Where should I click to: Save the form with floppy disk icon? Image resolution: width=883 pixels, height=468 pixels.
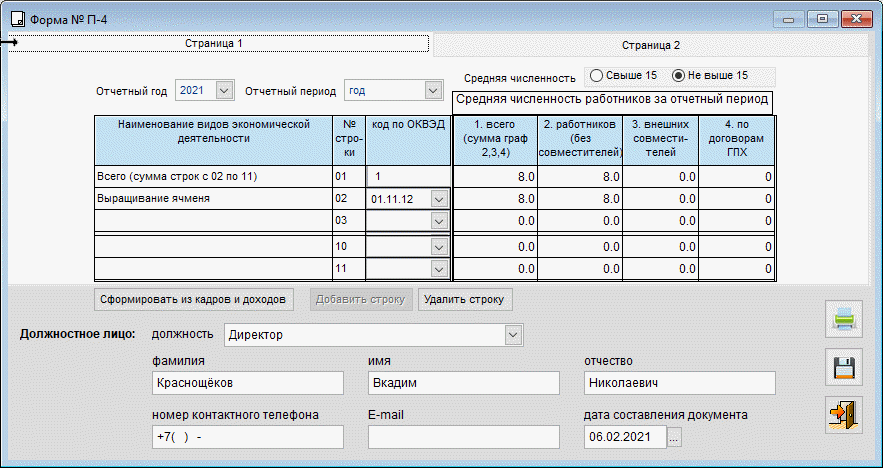pos(844,367)
